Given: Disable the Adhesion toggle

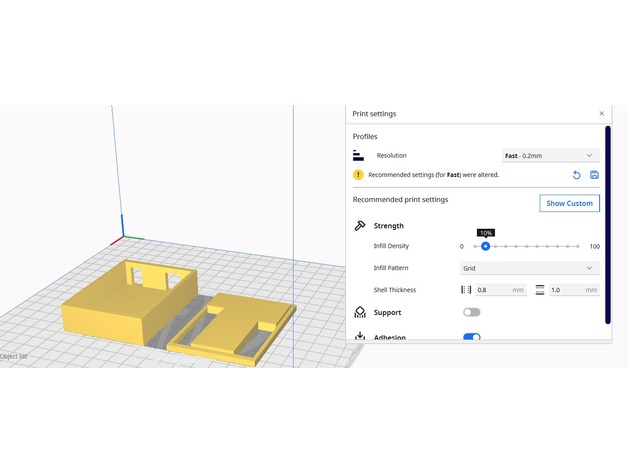Looking at the screenshot, I should (471, 338).
